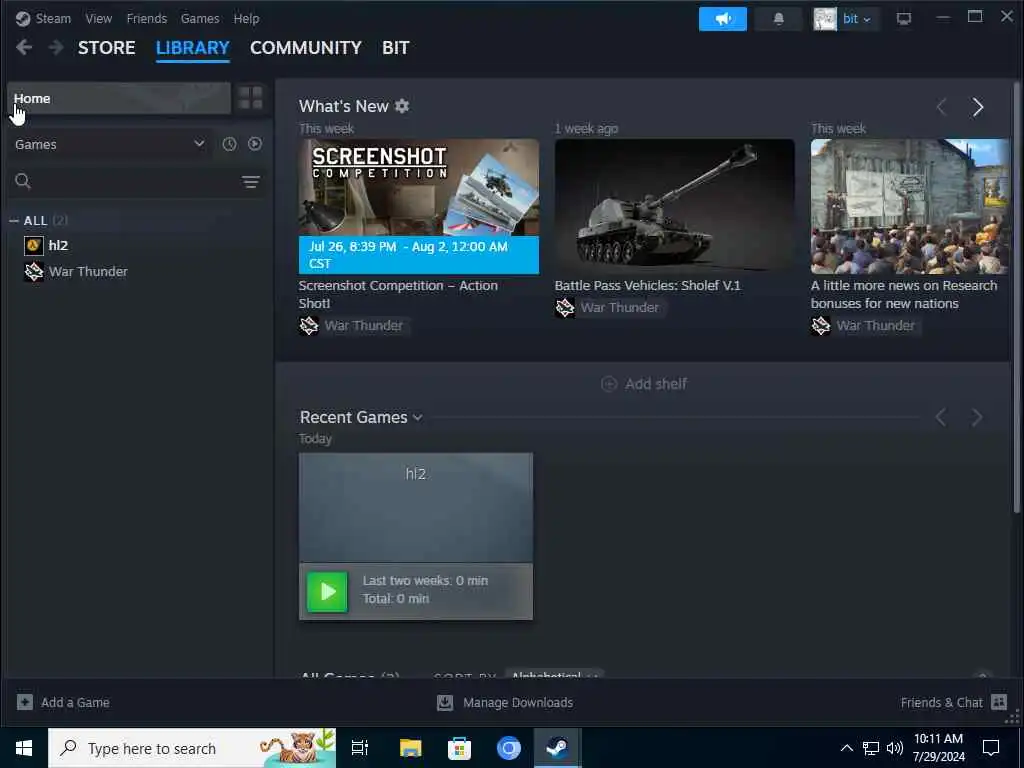The height and width of the screenshot is (768, 1024).
Task: Click the hl2 game icon in sidebar
Action: click(33, 246)
